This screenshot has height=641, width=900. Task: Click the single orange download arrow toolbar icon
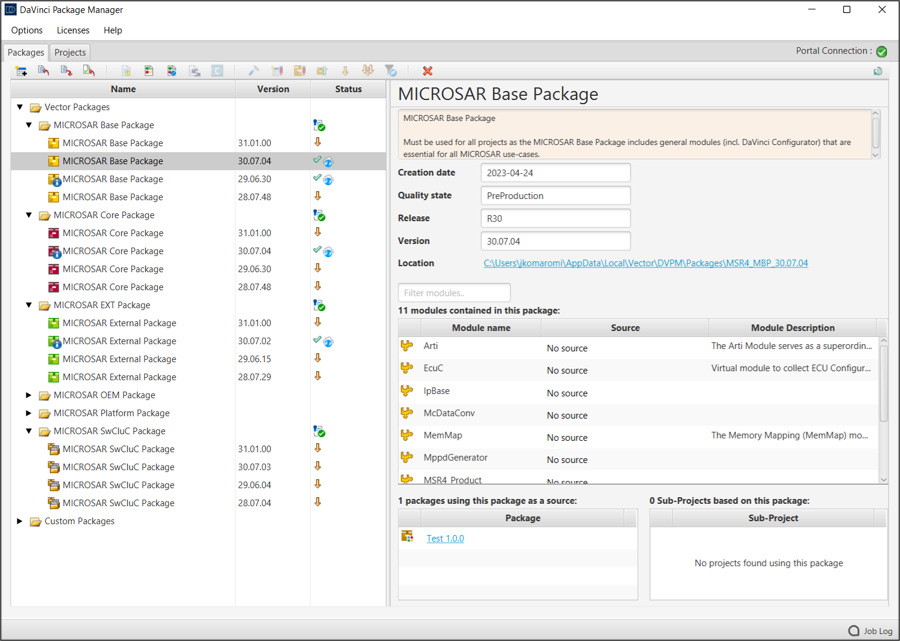(345, 71)
